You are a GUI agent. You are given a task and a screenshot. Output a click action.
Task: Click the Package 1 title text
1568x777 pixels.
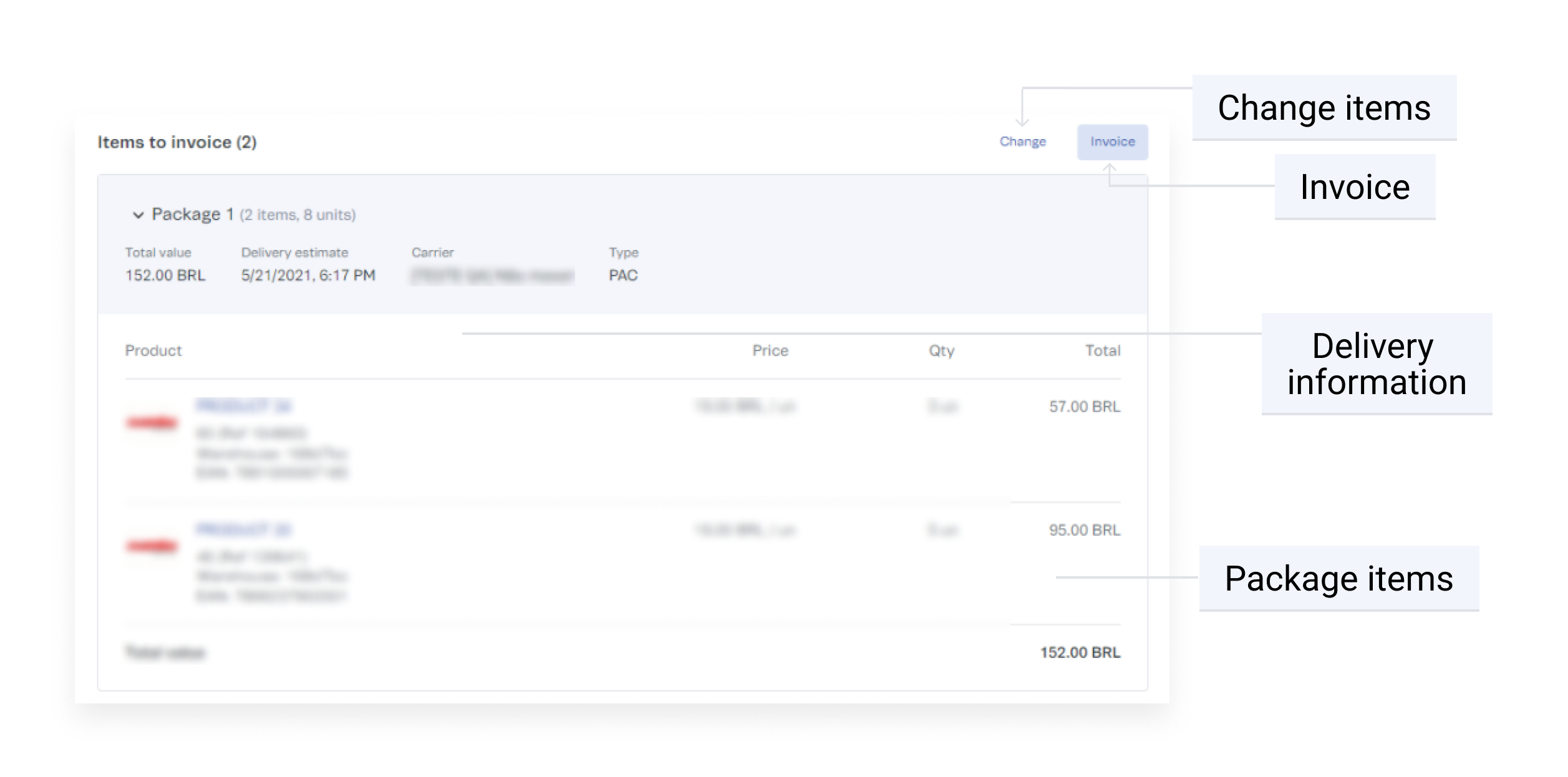tap(193, 215)
